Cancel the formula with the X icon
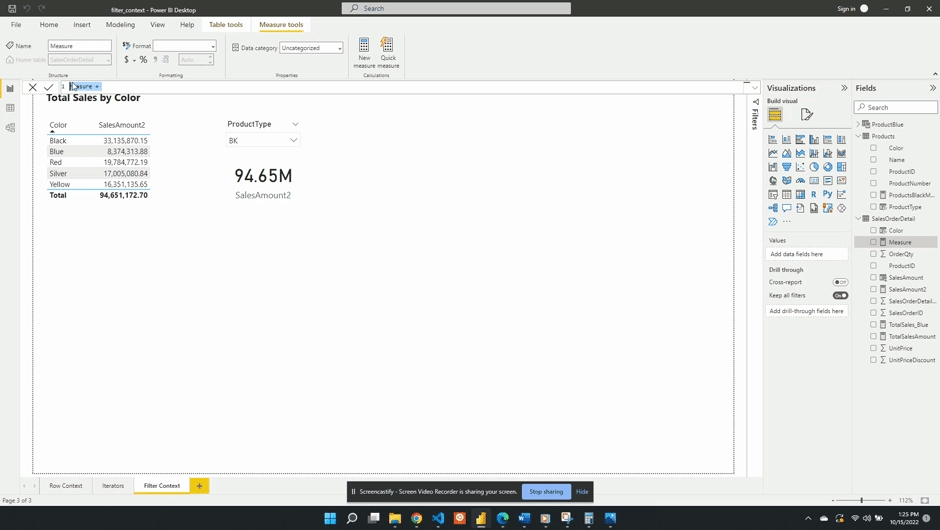 [33, 87]
